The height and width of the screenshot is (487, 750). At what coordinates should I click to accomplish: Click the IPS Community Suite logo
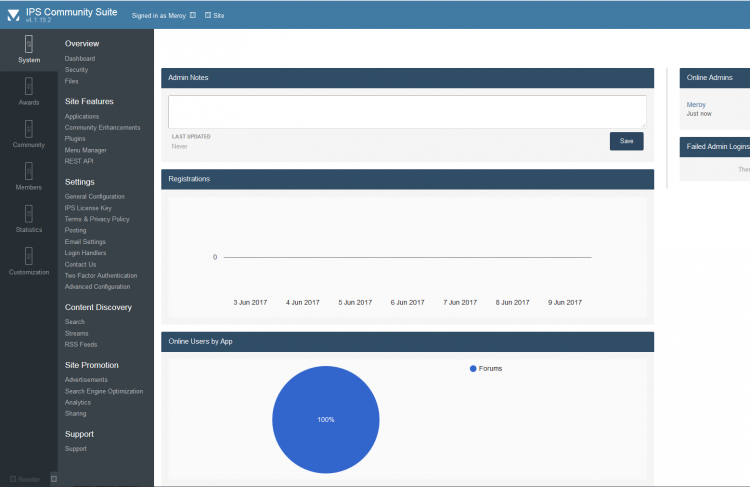(x=13, y=15)
